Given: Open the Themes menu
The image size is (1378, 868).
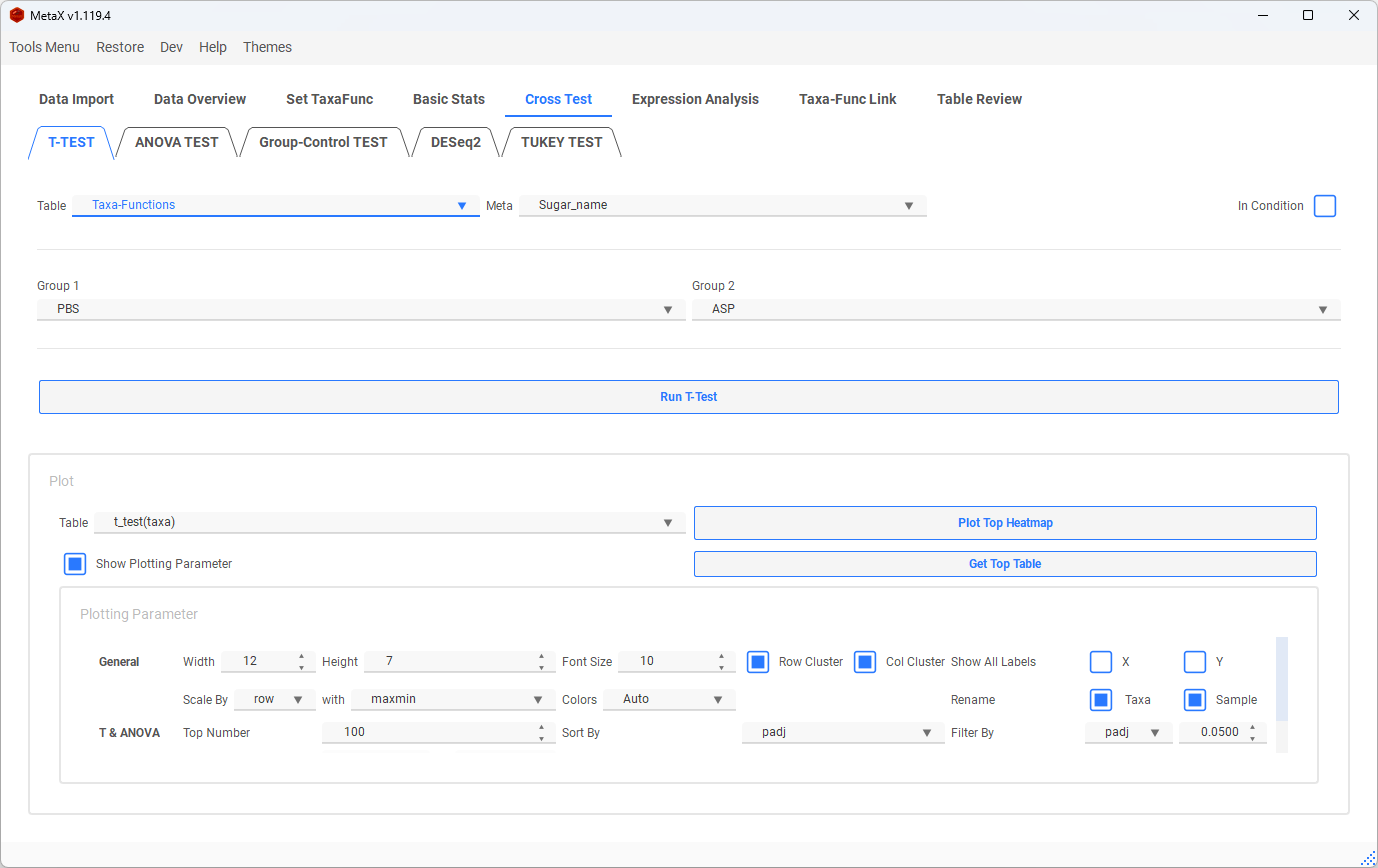Looking at the screenshot, I should (267, 47).
